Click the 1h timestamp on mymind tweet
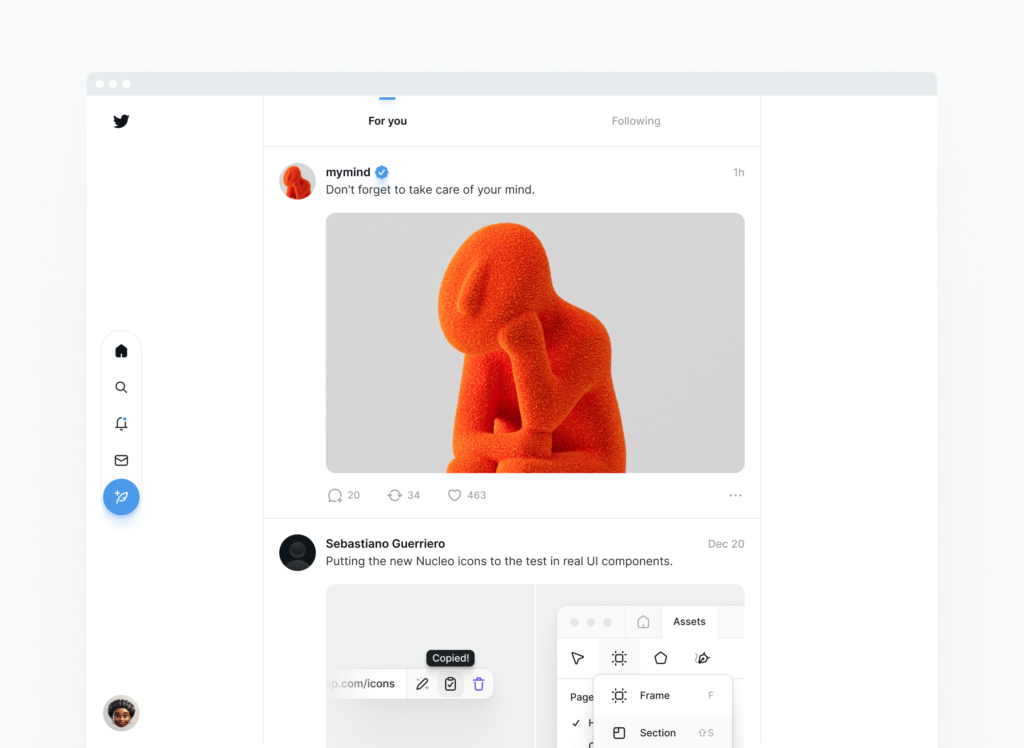1024x748 pixels. (739, 172)
